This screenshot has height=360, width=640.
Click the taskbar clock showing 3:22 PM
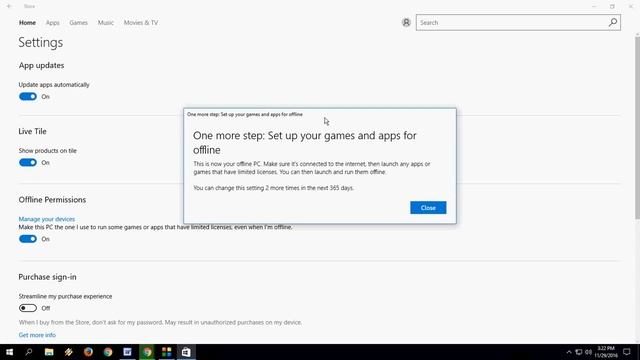pyautogui.click(x=606, y=352)
